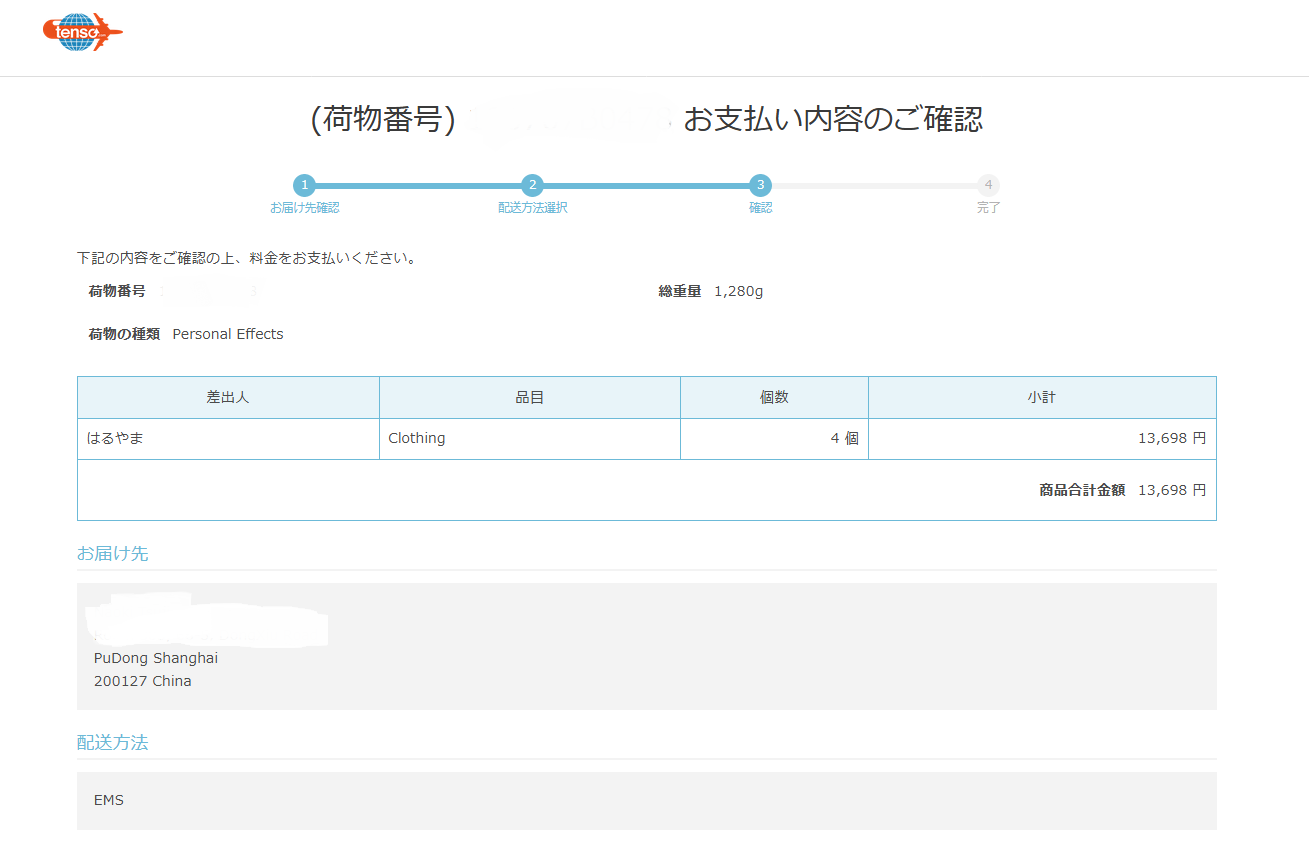Click the 差出人 column header
This screenshot has height=847, width=1309.
(x=228, y=397)
